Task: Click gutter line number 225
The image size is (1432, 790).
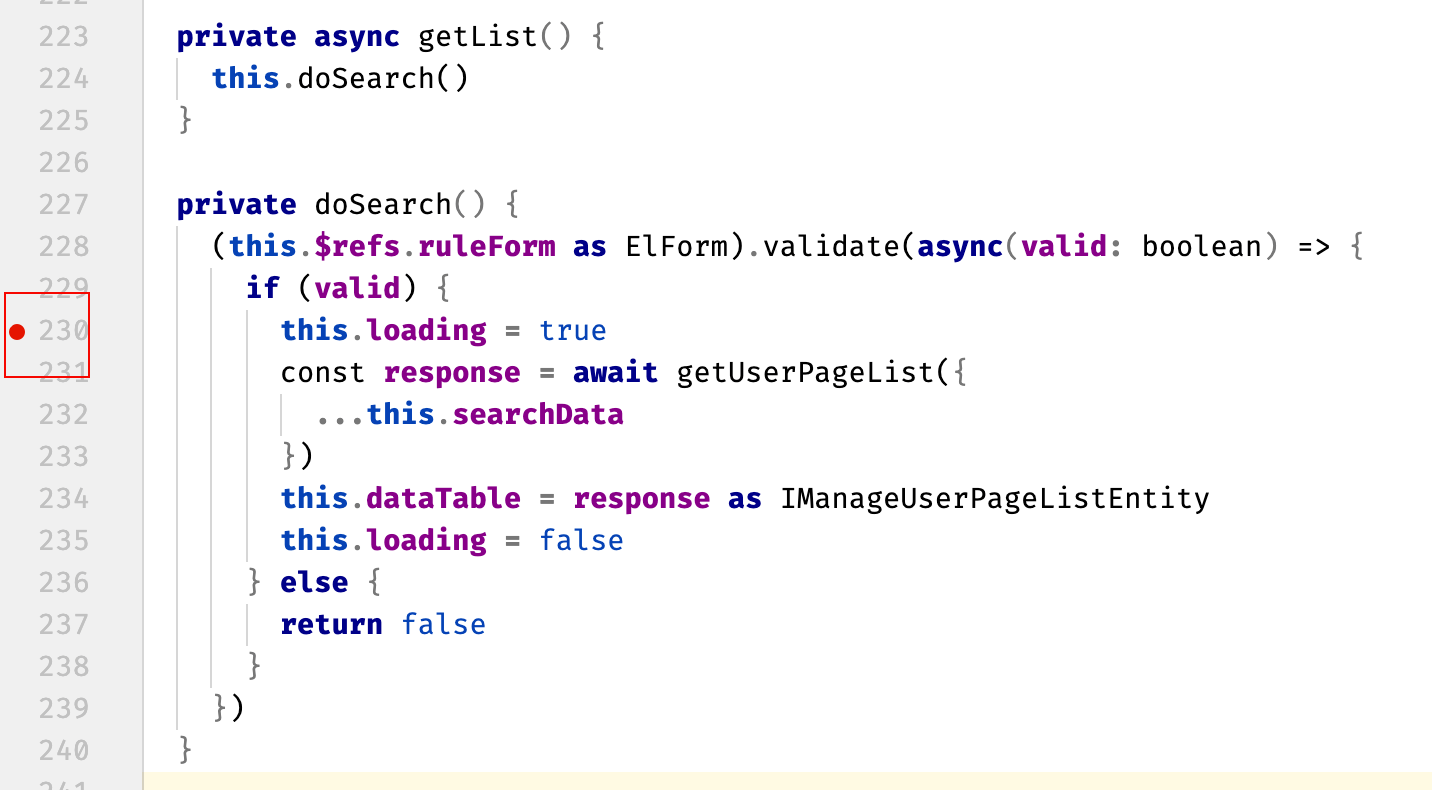Action: [x=64, y=121]
